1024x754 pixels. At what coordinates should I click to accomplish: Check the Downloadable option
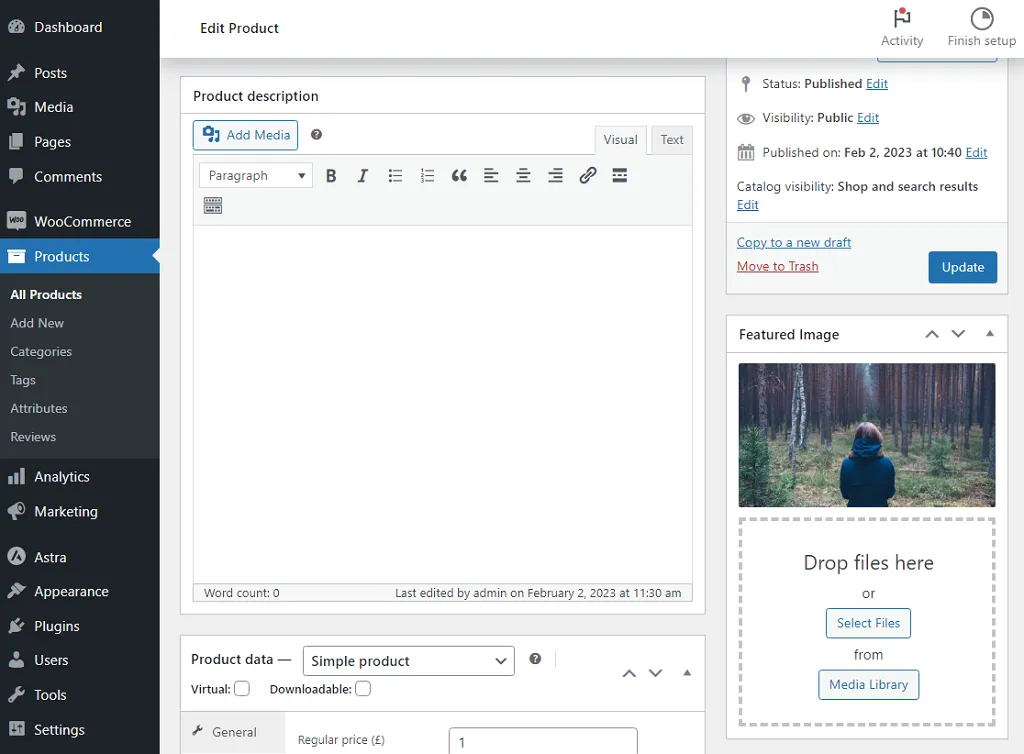coord(363,688)
